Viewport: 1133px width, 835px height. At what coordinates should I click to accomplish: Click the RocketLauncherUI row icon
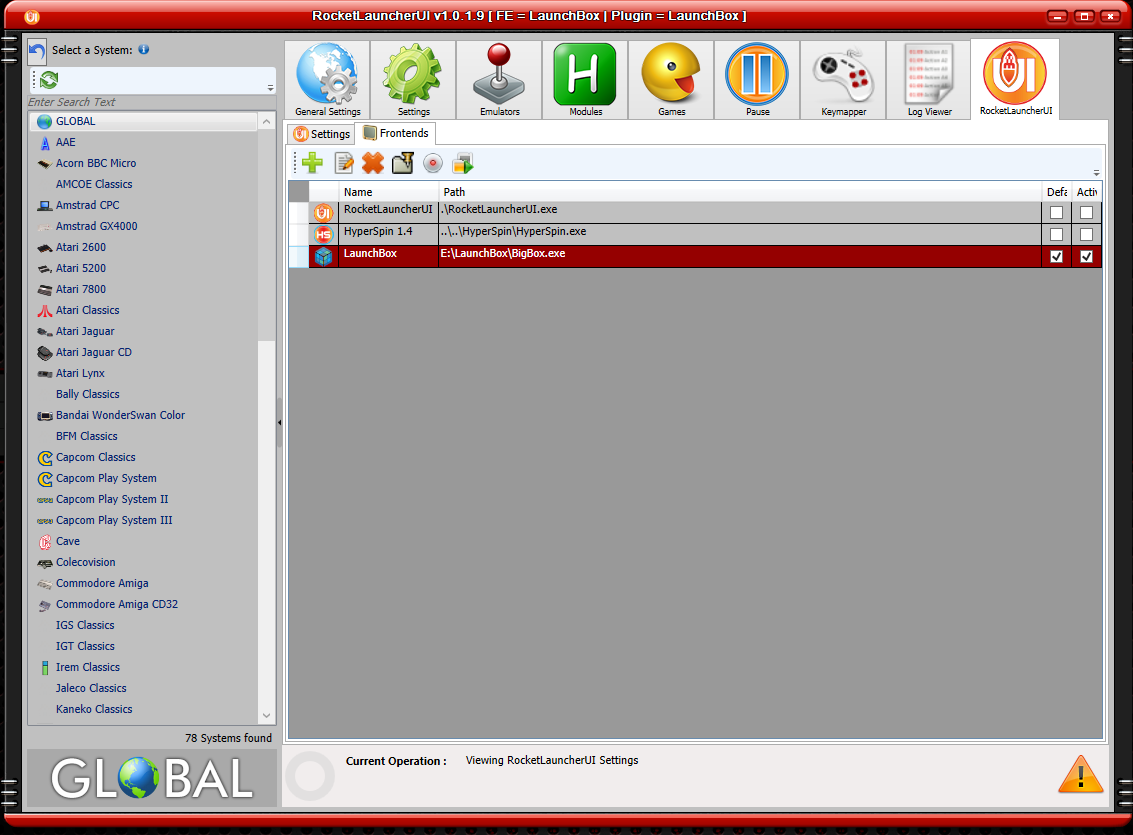tap(323, 212)
